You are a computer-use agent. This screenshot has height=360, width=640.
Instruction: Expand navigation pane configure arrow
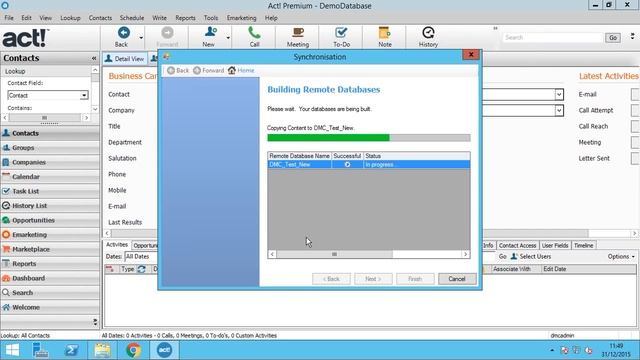95,322
